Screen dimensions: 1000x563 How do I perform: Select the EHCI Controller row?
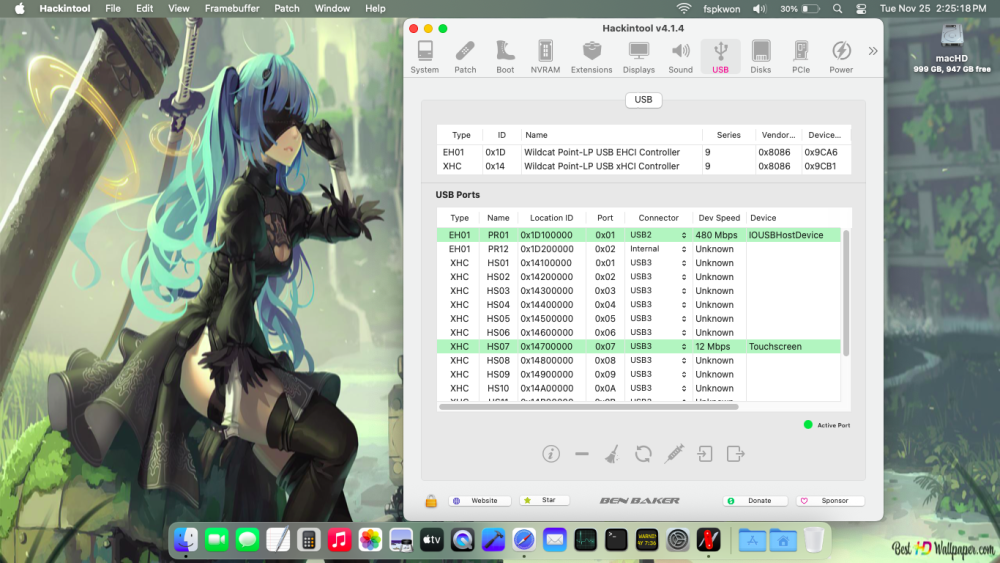pyautogui.click(x=643, y=152)
